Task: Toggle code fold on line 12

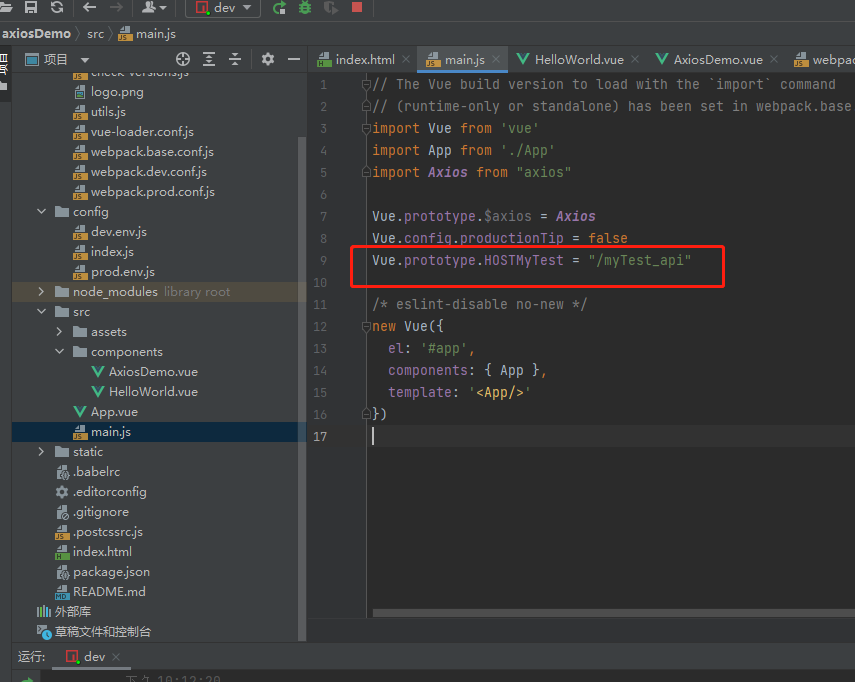Action: (366, 327)
